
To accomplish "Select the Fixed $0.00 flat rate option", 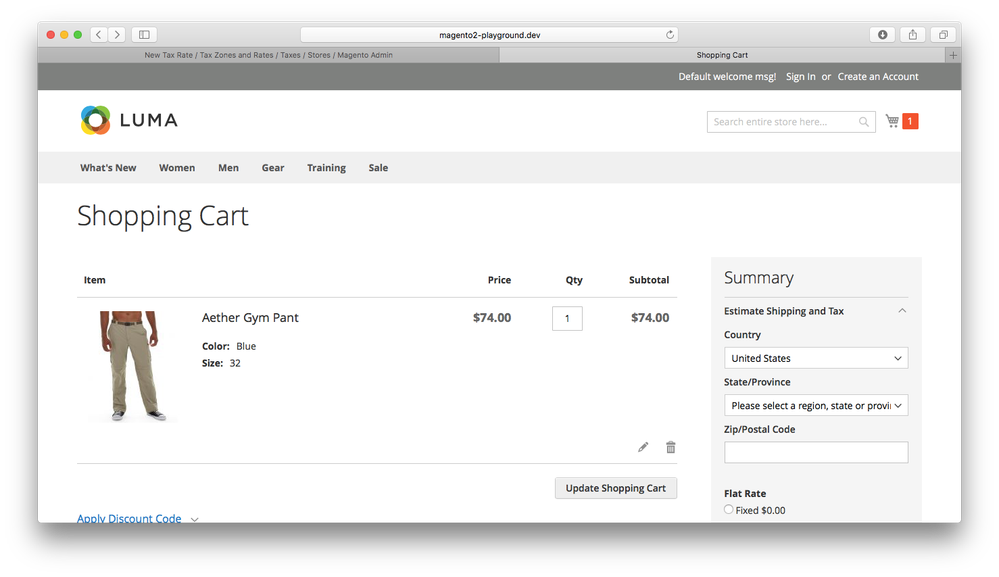I will pos(729,510).
